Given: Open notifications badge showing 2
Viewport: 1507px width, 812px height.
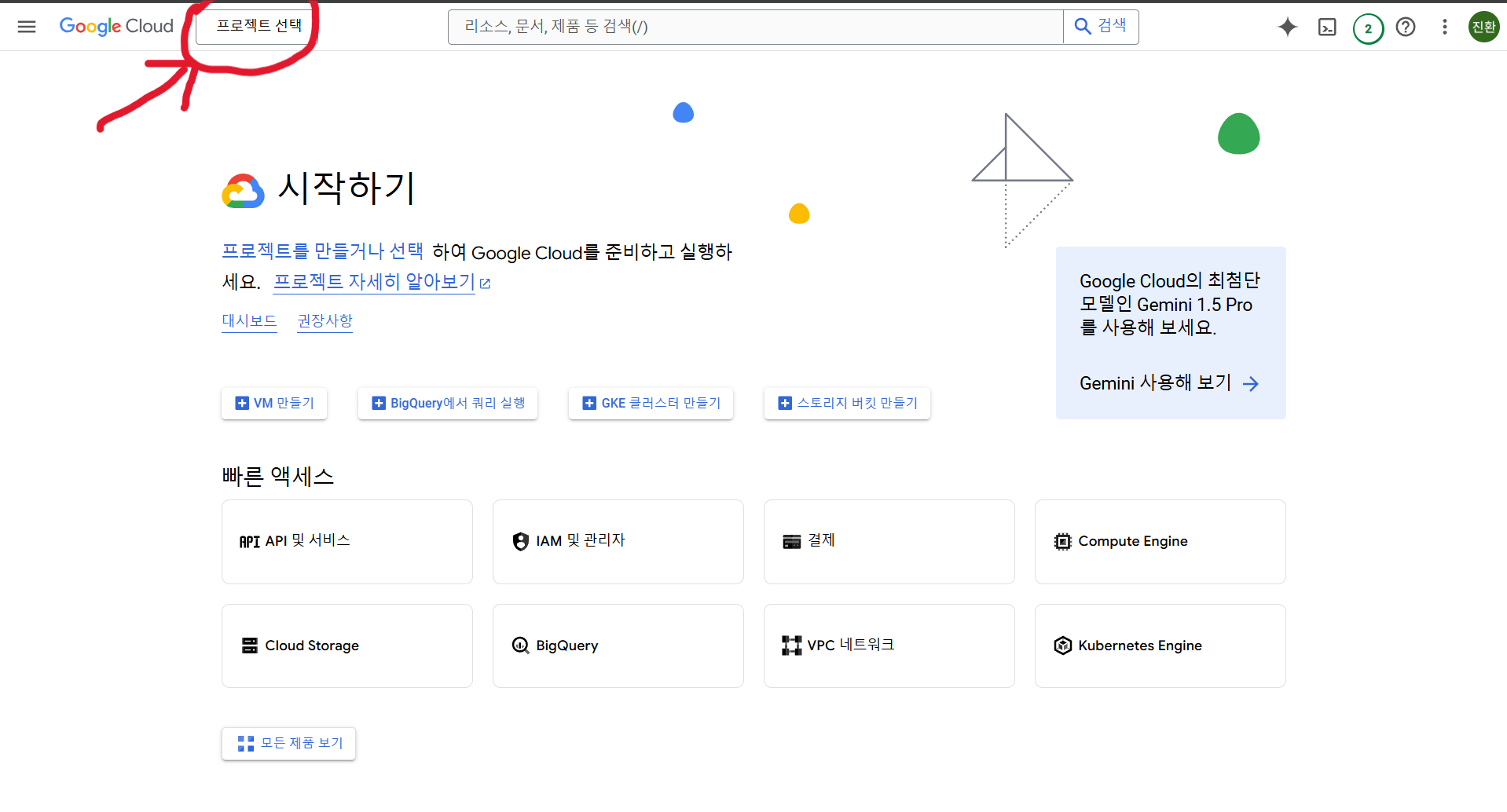Looking at the screenshot, I should pos(1368,28).
